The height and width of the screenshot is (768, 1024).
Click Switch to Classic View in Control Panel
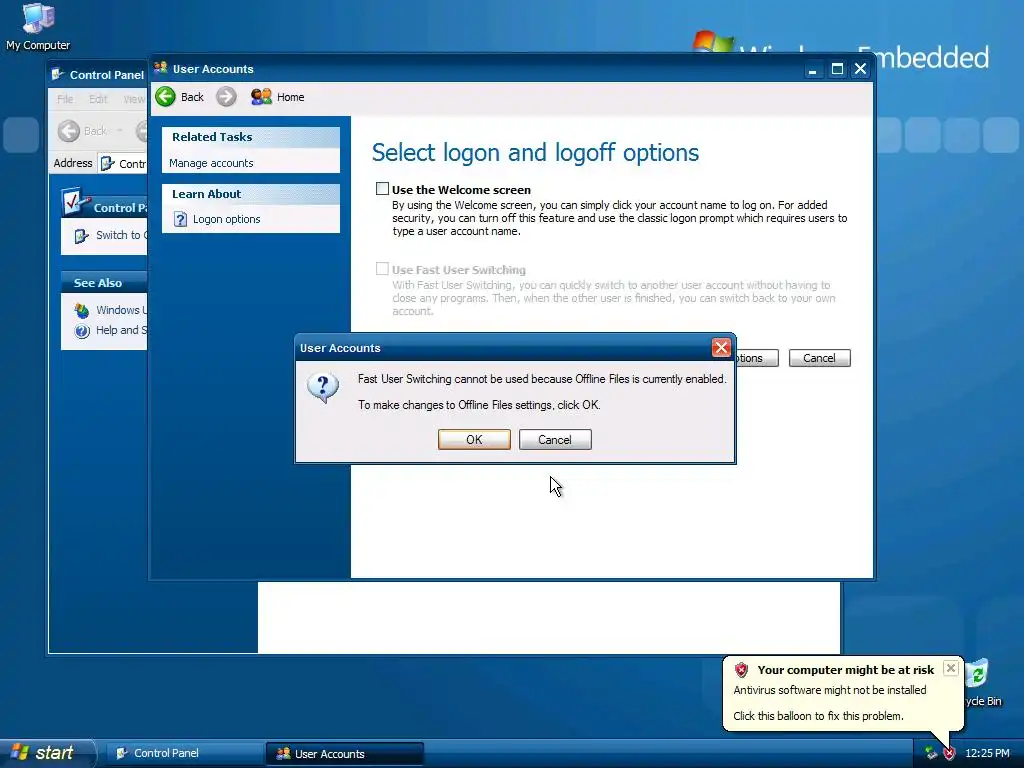pos(121,235)
